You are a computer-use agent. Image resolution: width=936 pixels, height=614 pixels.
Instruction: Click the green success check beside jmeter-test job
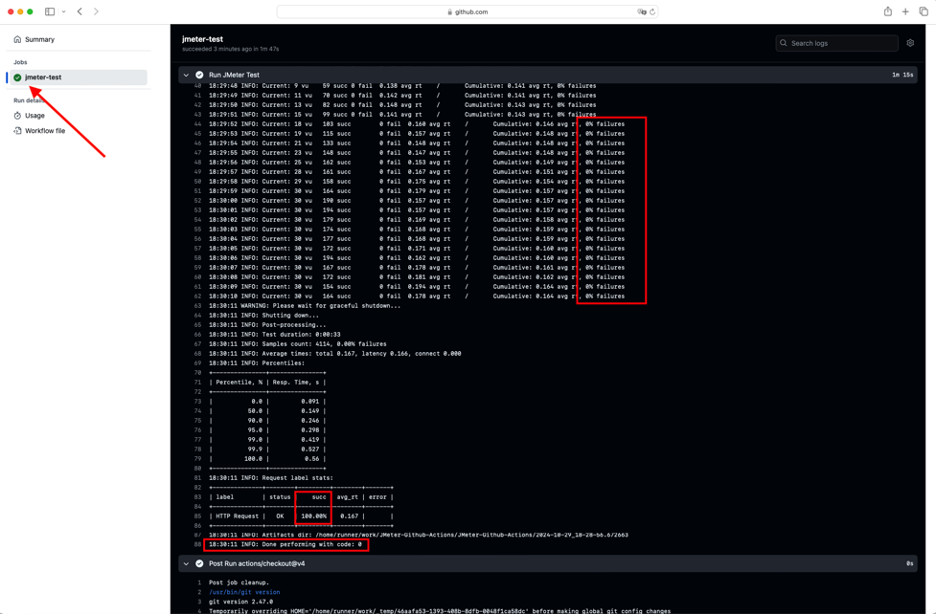tap(17, 78)
